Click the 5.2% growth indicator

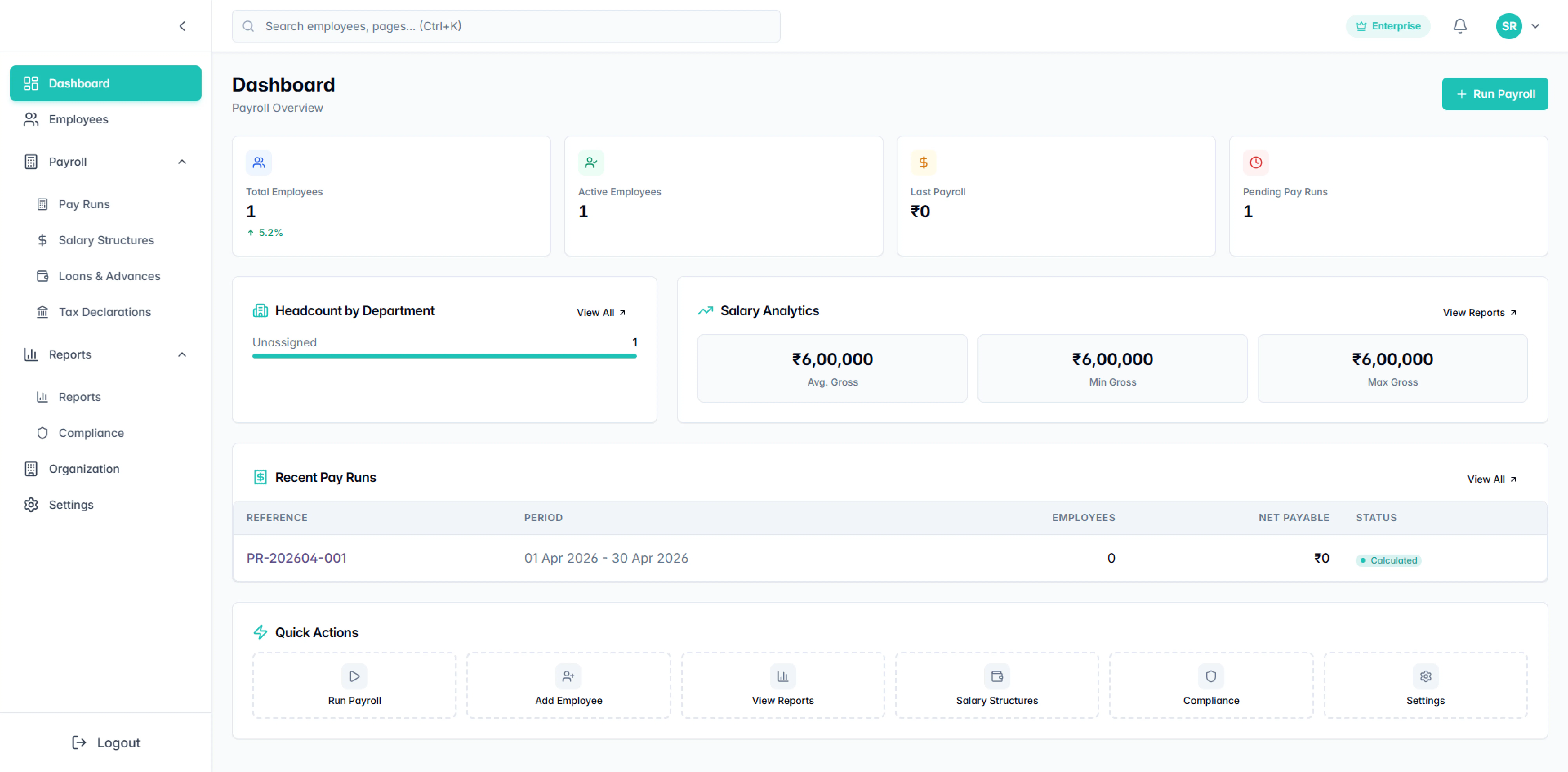pyautogui.click(x=265, y=233)
